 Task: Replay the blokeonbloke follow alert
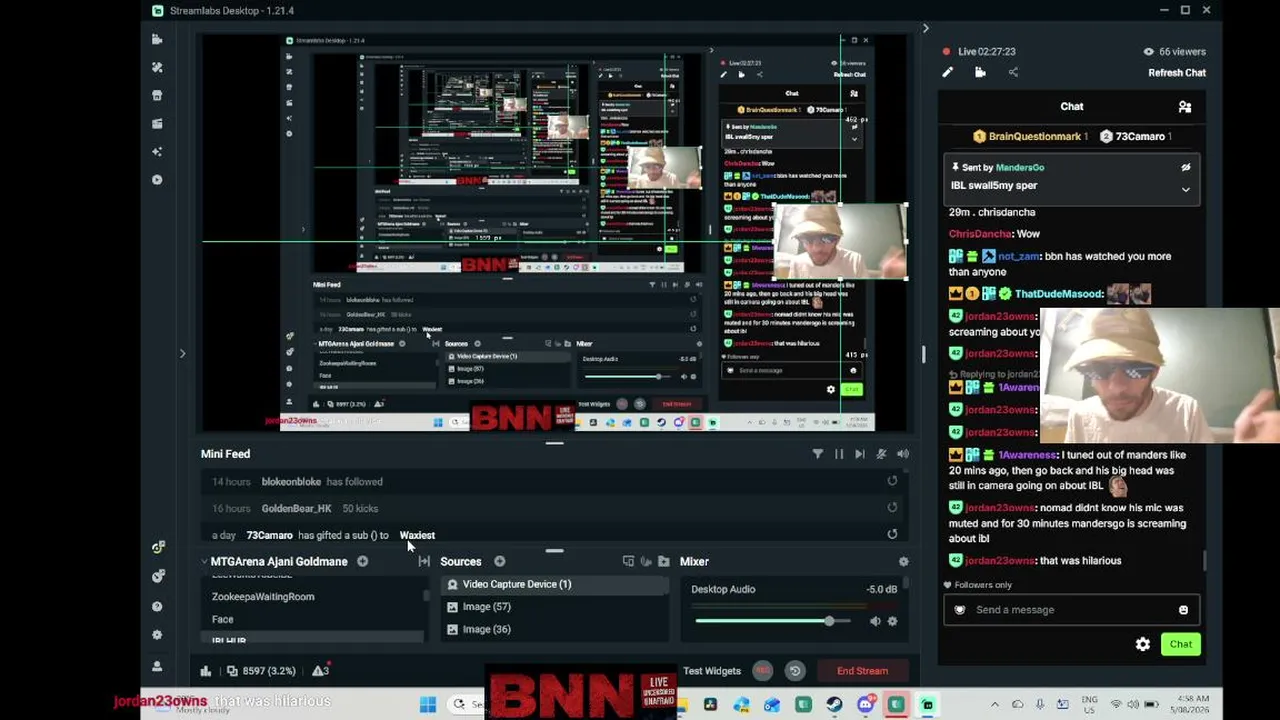(892, 481)
